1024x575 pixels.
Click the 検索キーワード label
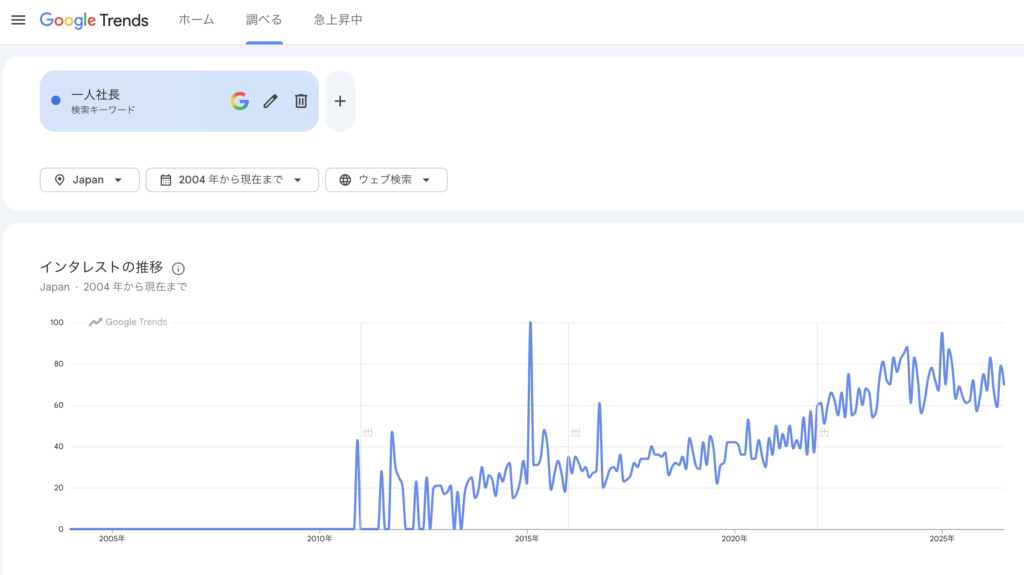coord(103,110)
